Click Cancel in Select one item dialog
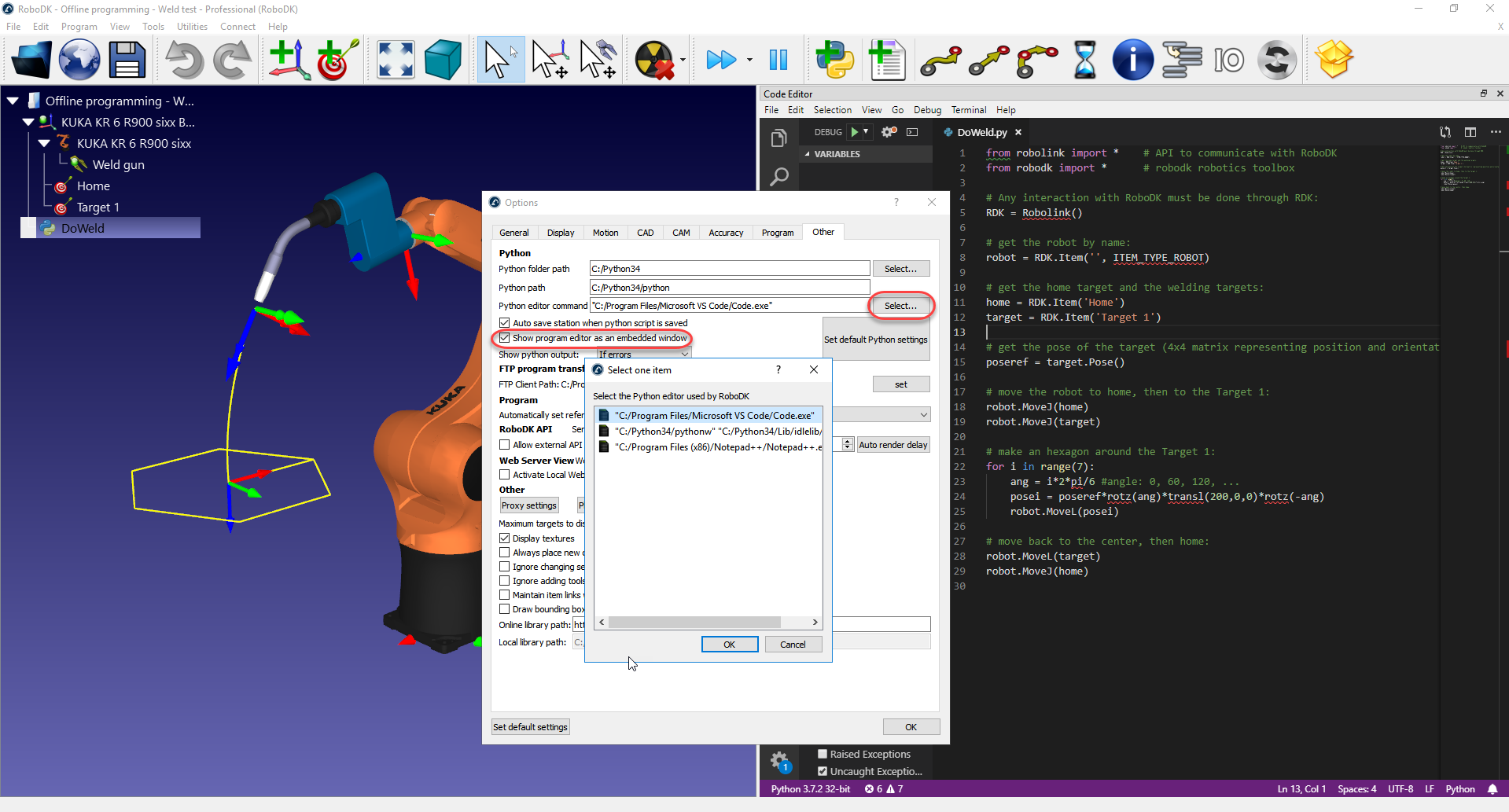 tap(793, 645)
